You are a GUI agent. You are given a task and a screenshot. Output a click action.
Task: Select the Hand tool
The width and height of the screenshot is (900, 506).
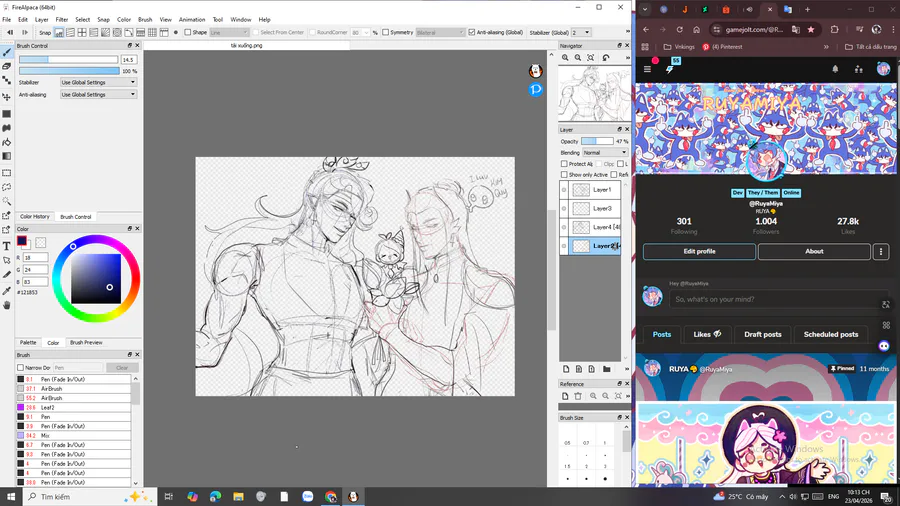tap(6, 305)
